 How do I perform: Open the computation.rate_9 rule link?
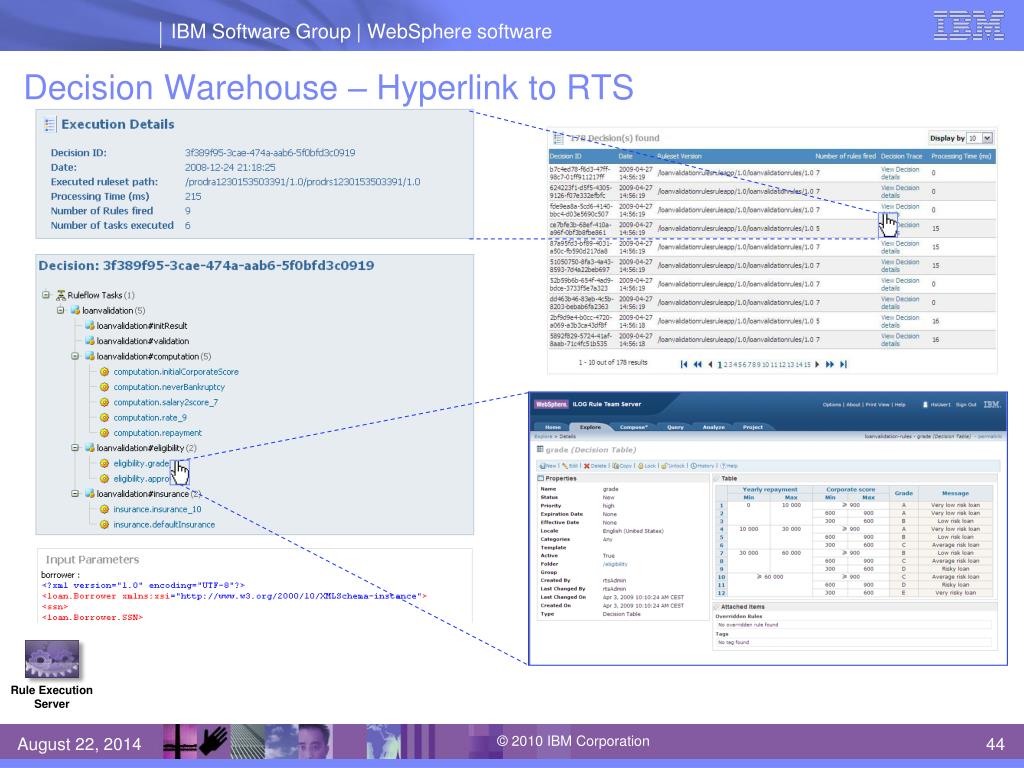click(x=150, y=417)
